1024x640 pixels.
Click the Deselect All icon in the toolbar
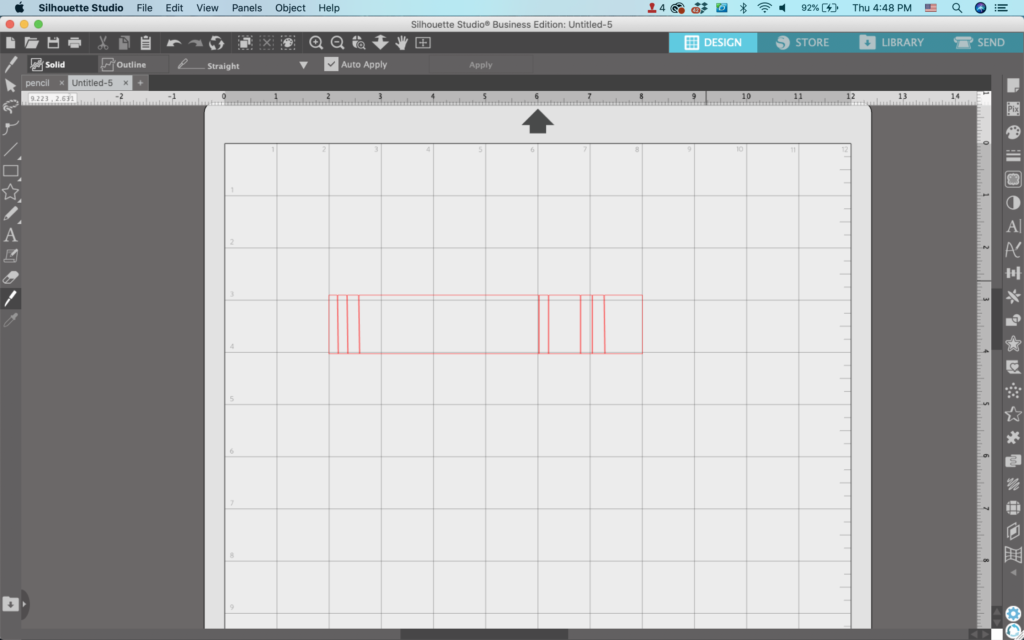click(x=266, y=43)
